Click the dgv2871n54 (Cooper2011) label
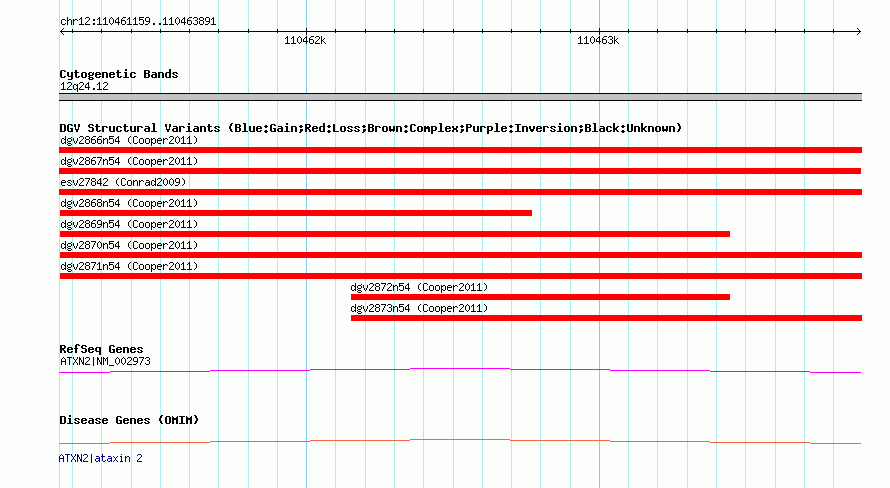This screenshot has height=488, width=890. (x=129, y=266)
